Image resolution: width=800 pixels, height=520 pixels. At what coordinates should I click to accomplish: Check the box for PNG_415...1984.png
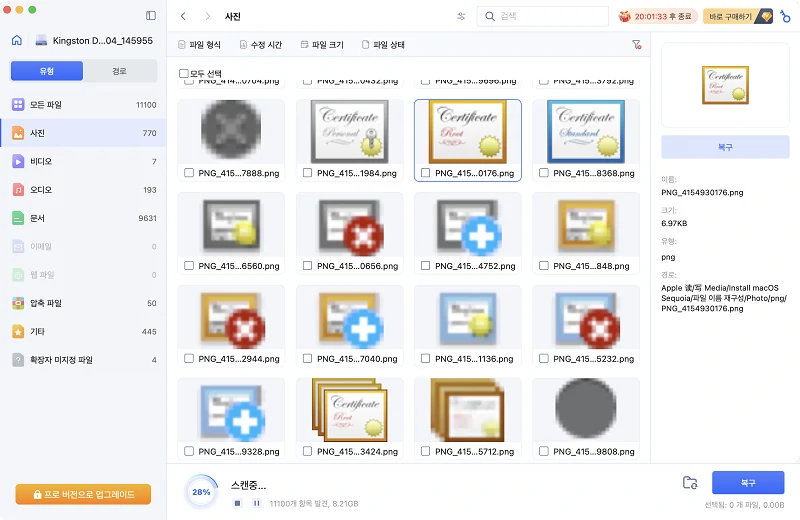[x=307, y=173]
